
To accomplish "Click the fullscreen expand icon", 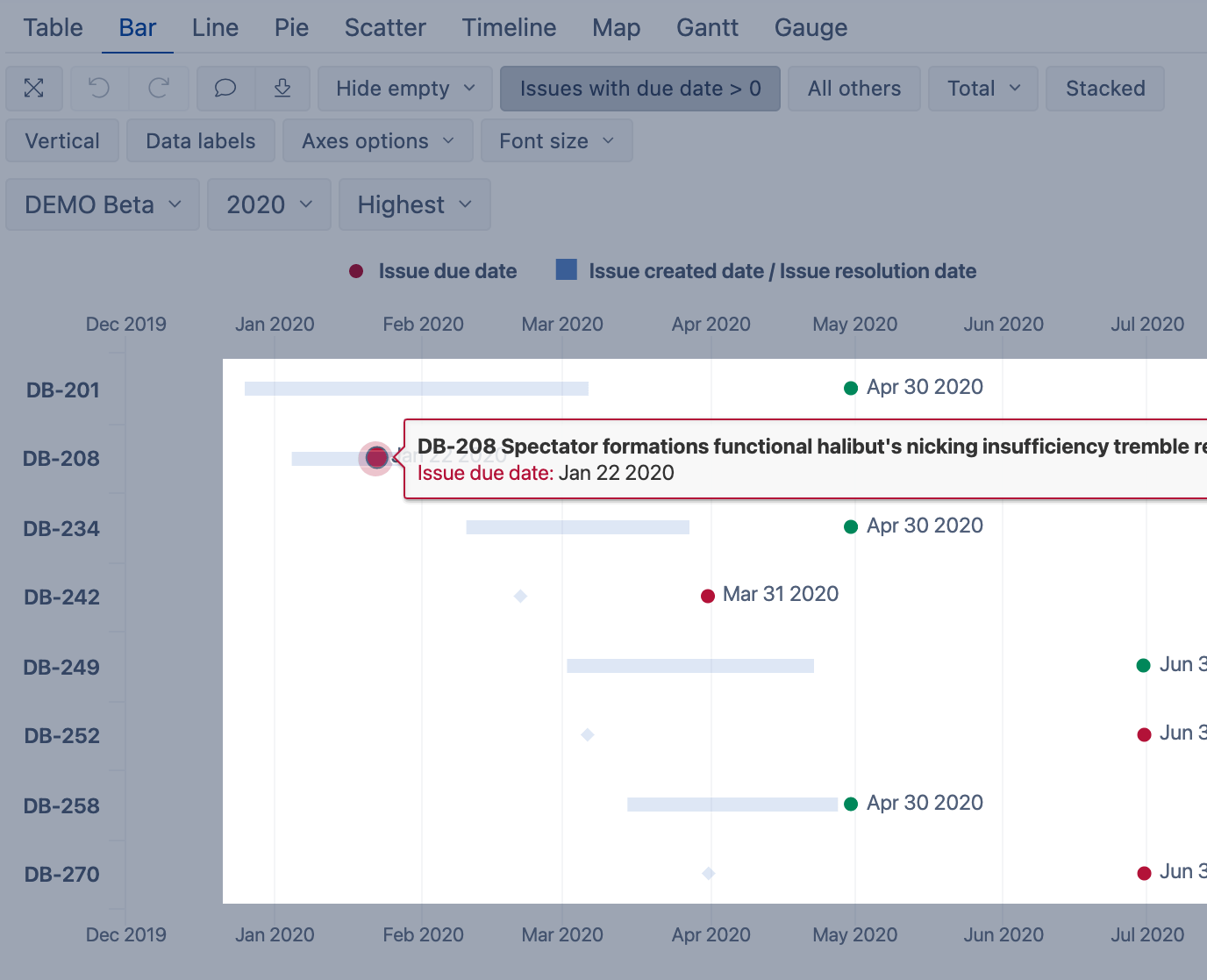I will coord(34,89).
